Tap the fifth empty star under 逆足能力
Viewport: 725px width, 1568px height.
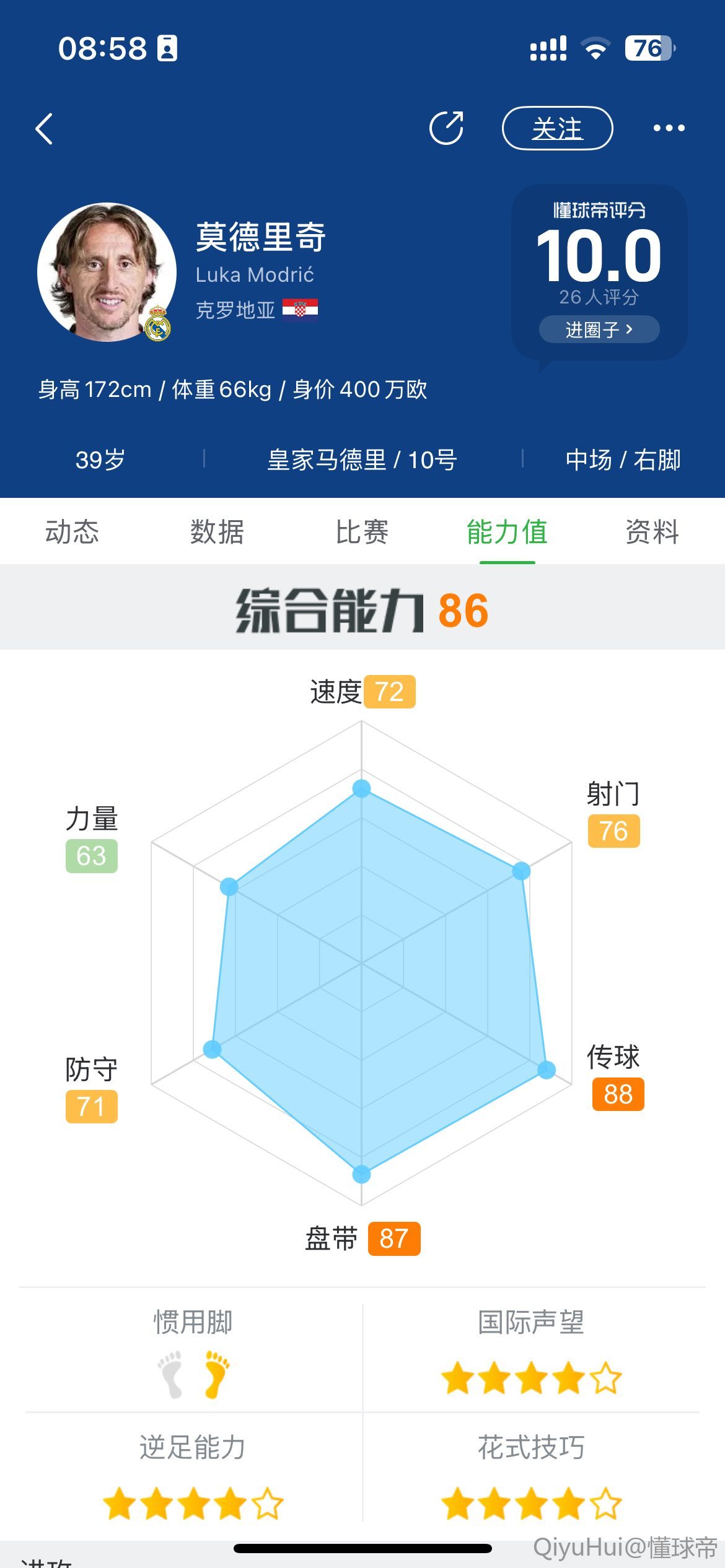(x=267, y=1504)
